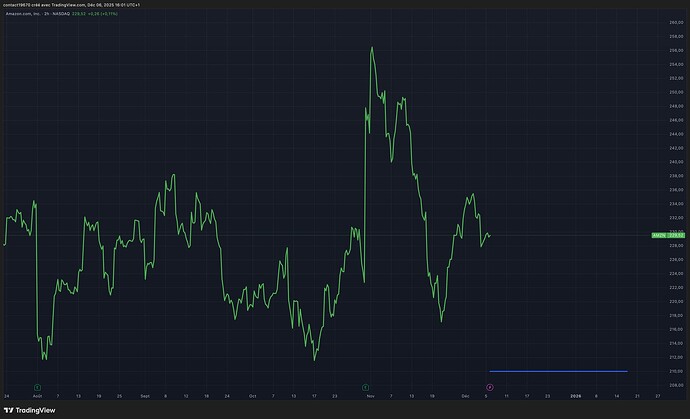Click the pink event marker near Déc
The width and height of the screenshot is (690, 419).
(x=489, y=385)
